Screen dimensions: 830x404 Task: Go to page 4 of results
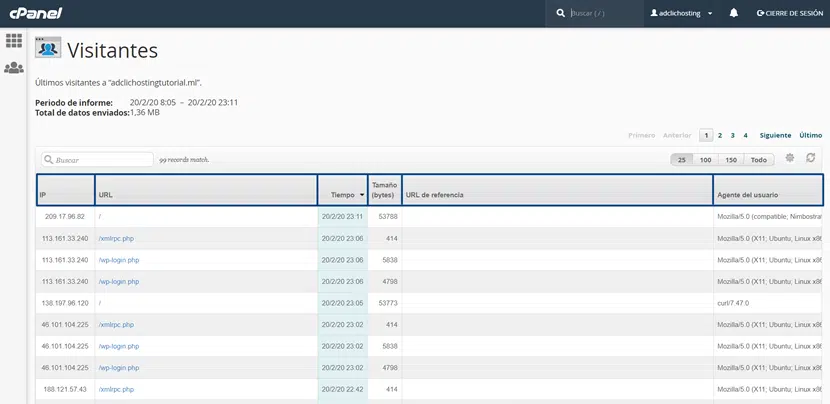745,135
